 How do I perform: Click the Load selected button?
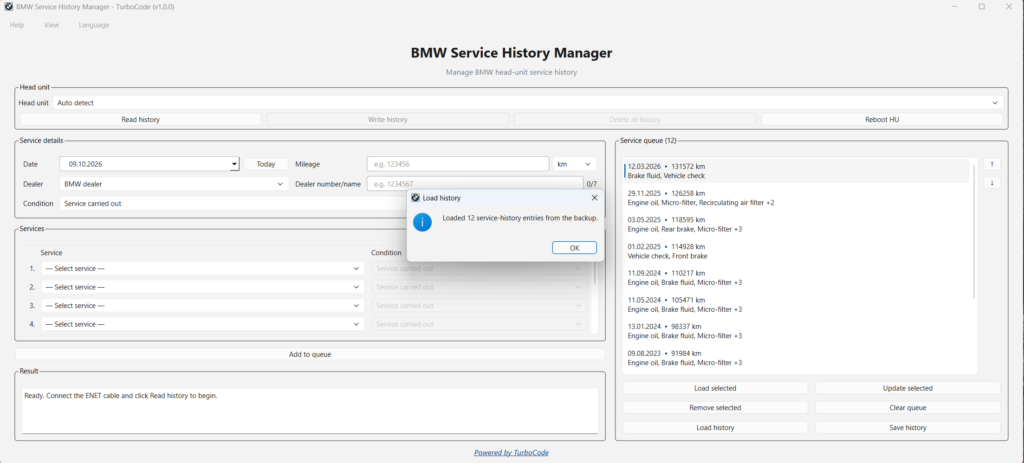coord(715,388)
